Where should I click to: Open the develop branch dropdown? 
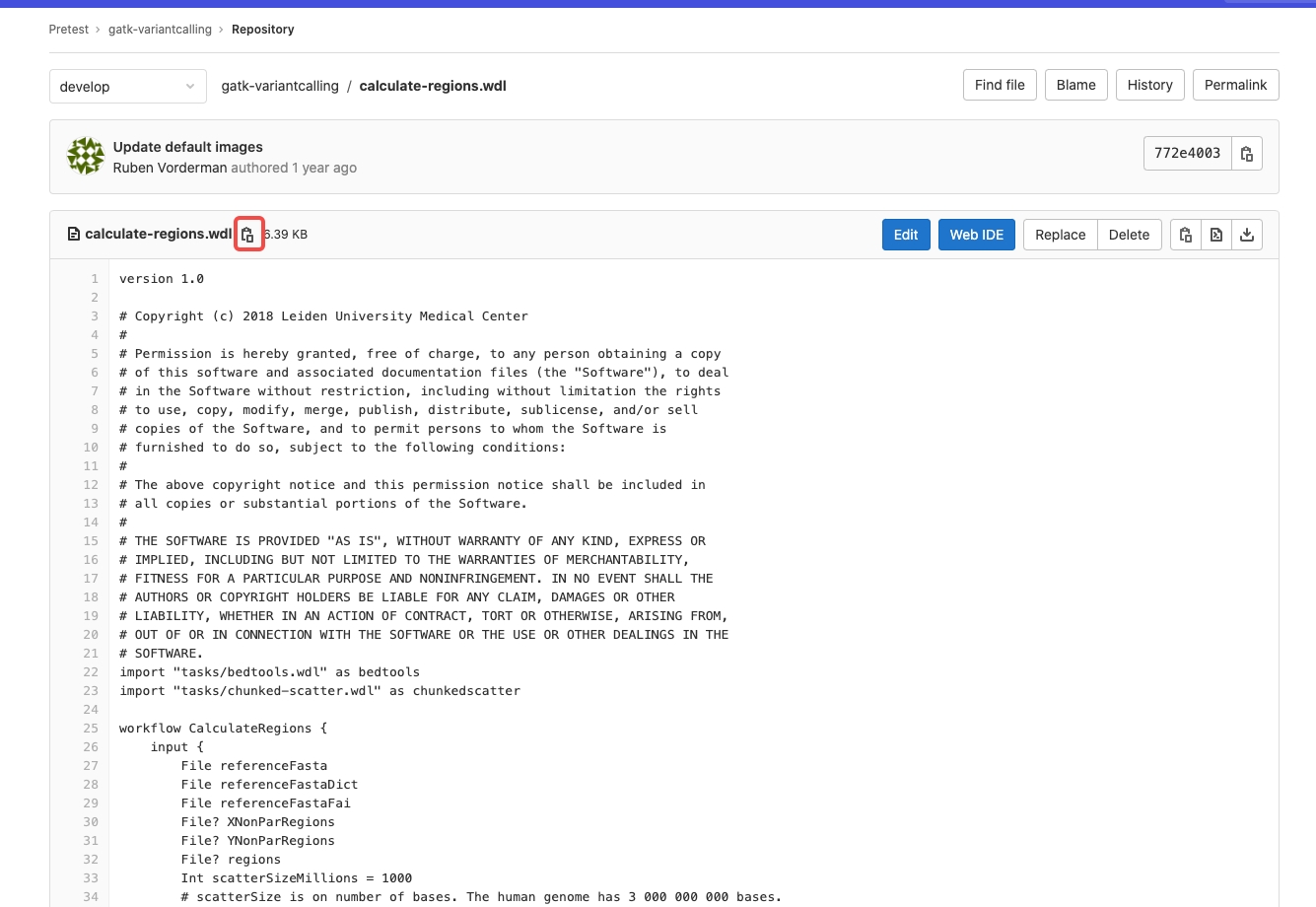coord(127,87)
